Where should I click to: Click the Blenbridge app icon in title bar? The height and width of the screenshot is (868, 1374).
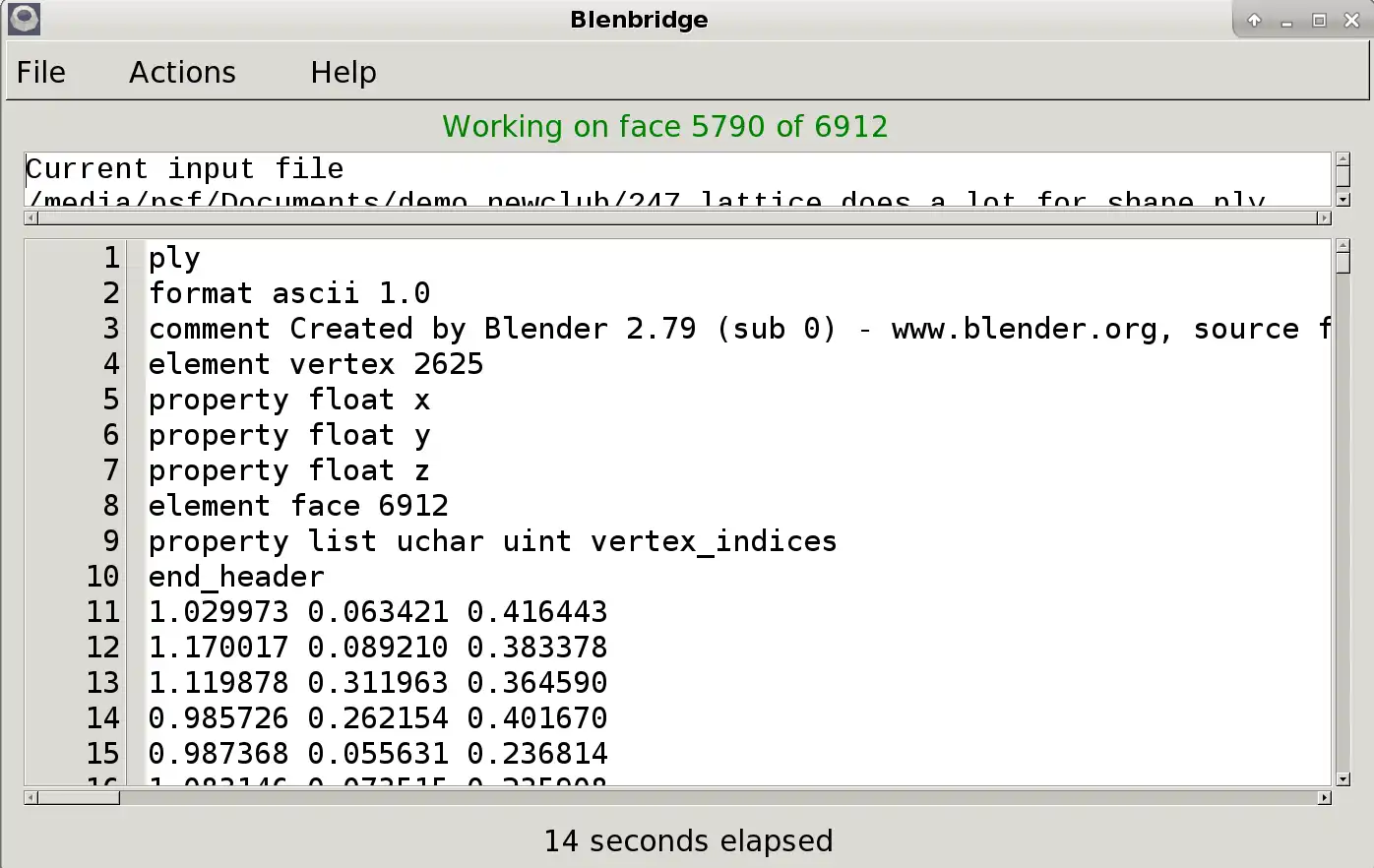pos(24,19)
